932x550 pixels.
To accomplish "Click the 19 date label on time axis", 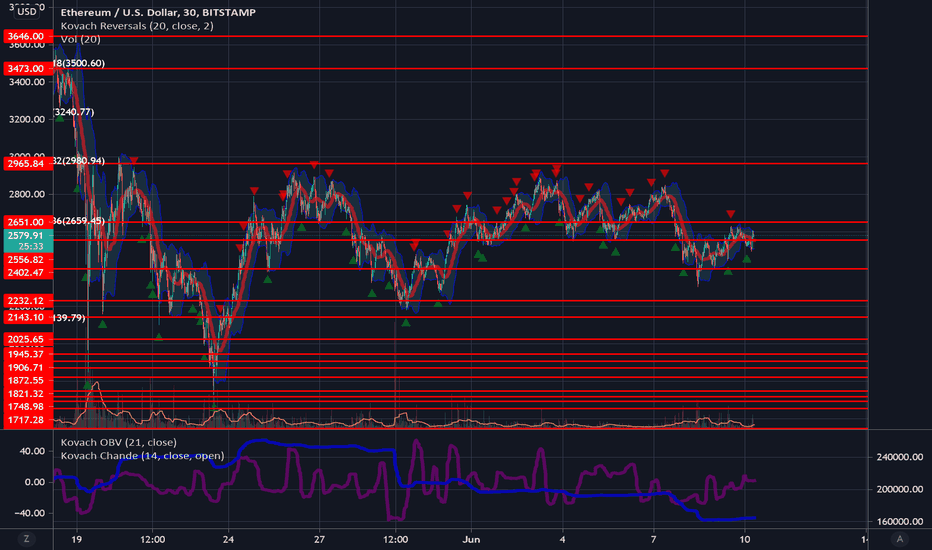I will 76,539.
